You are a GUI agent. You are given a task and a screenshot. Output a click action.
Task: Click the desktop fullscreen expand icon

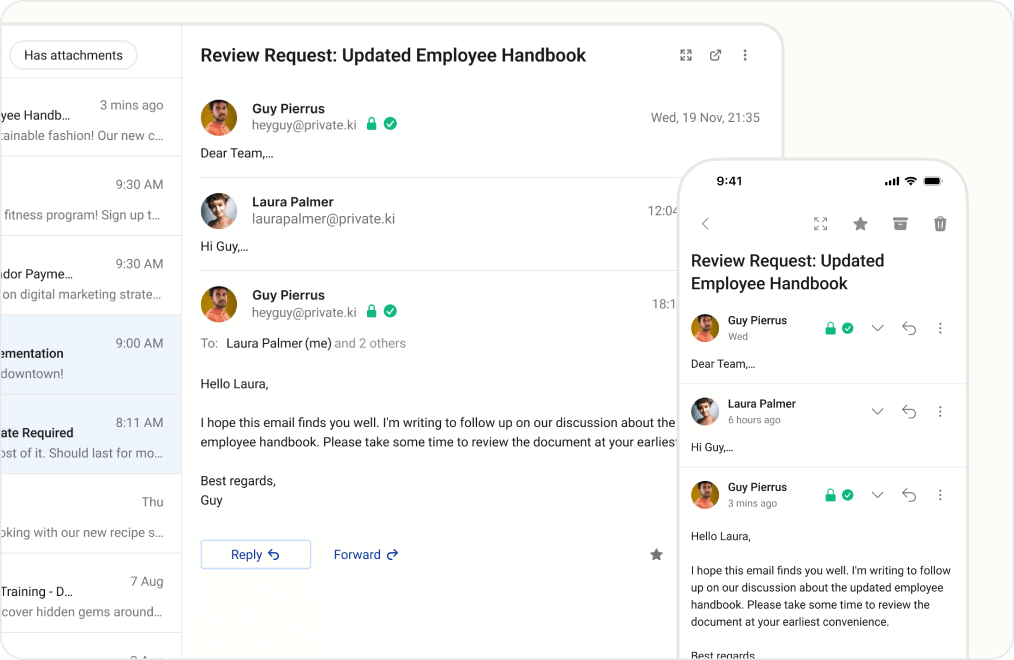pos(686,55)
